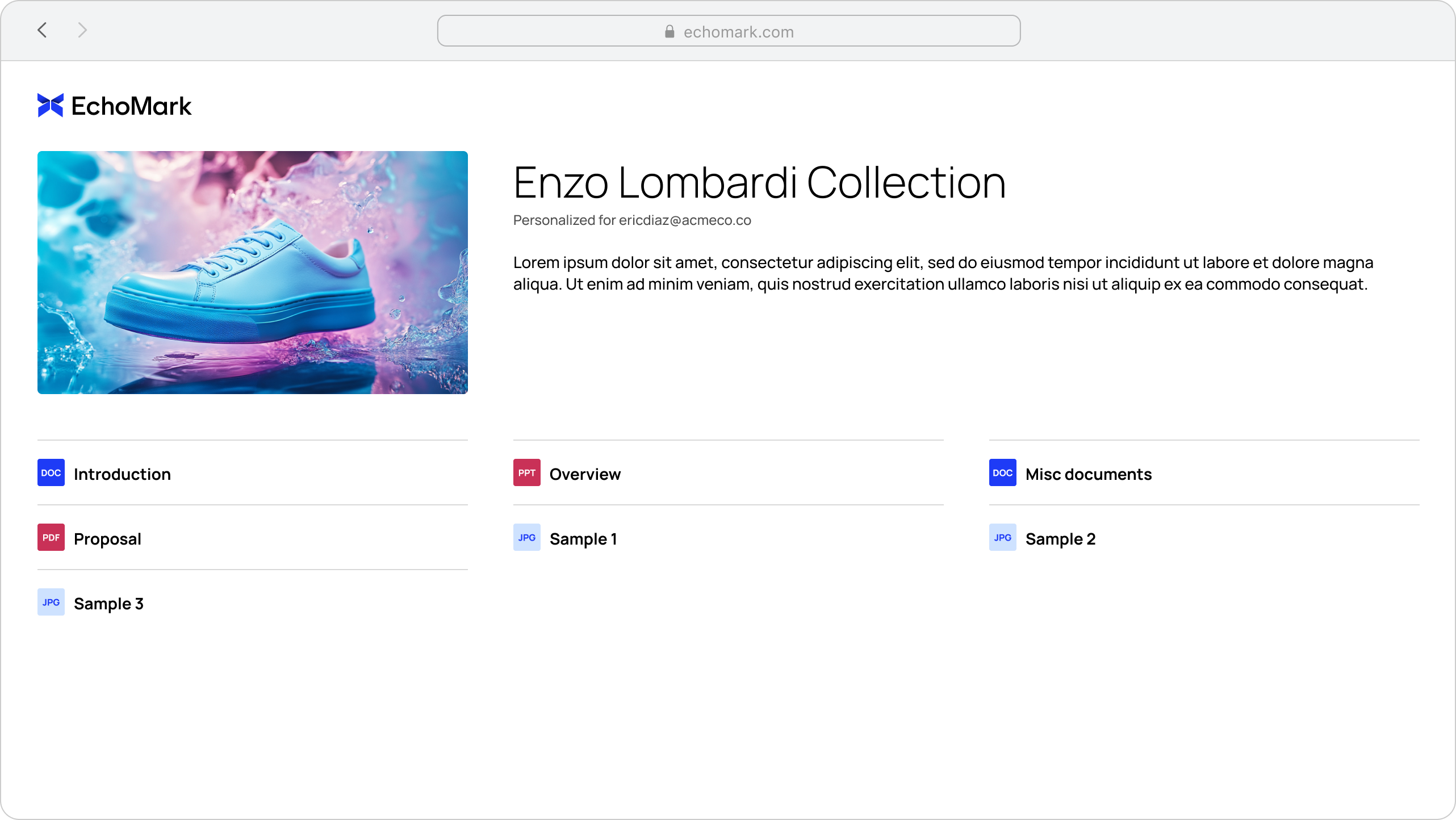Click the EchoMark butterfly logo icon
The height and width of the screenshot is (820, 1456).
pyautogui.click(x=51, y=106)
